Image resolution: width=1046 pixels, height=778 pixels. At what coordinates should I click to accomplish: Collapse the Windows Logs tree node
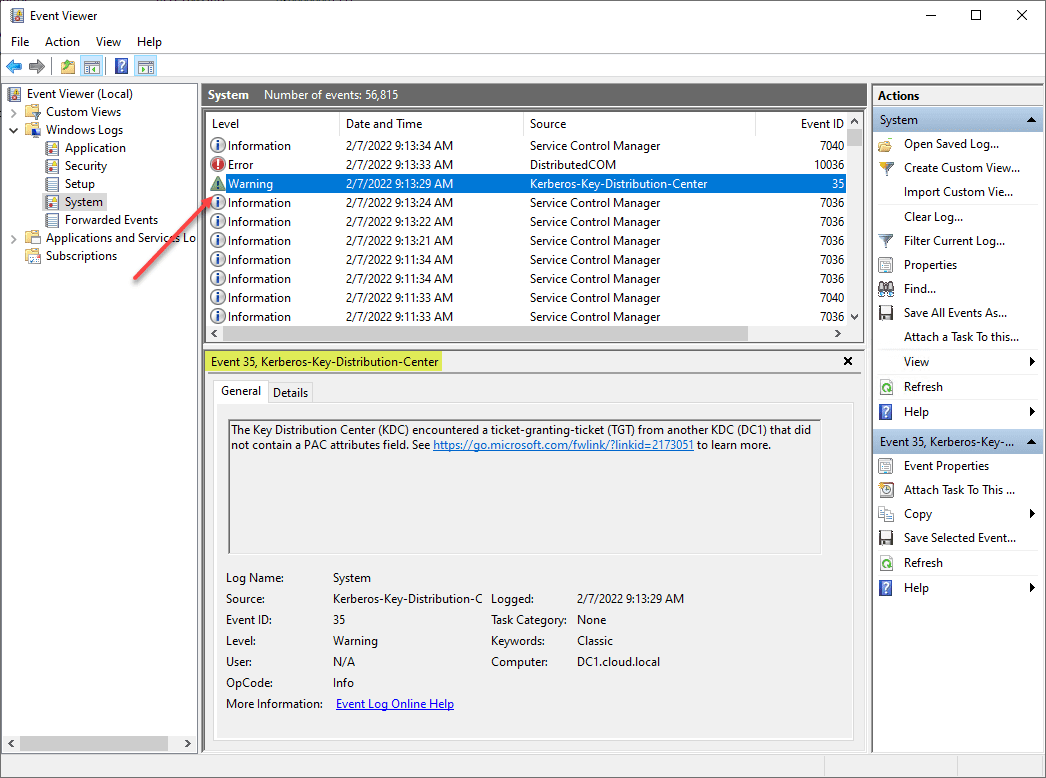point(14,130)
